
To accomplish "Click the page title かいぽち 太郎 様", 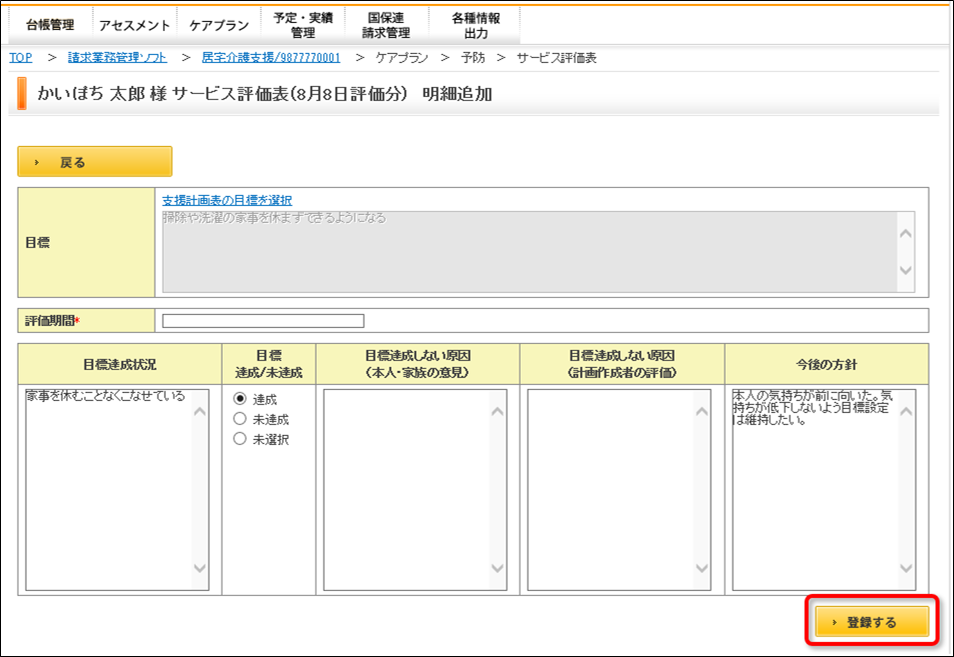I will [102, 94].
